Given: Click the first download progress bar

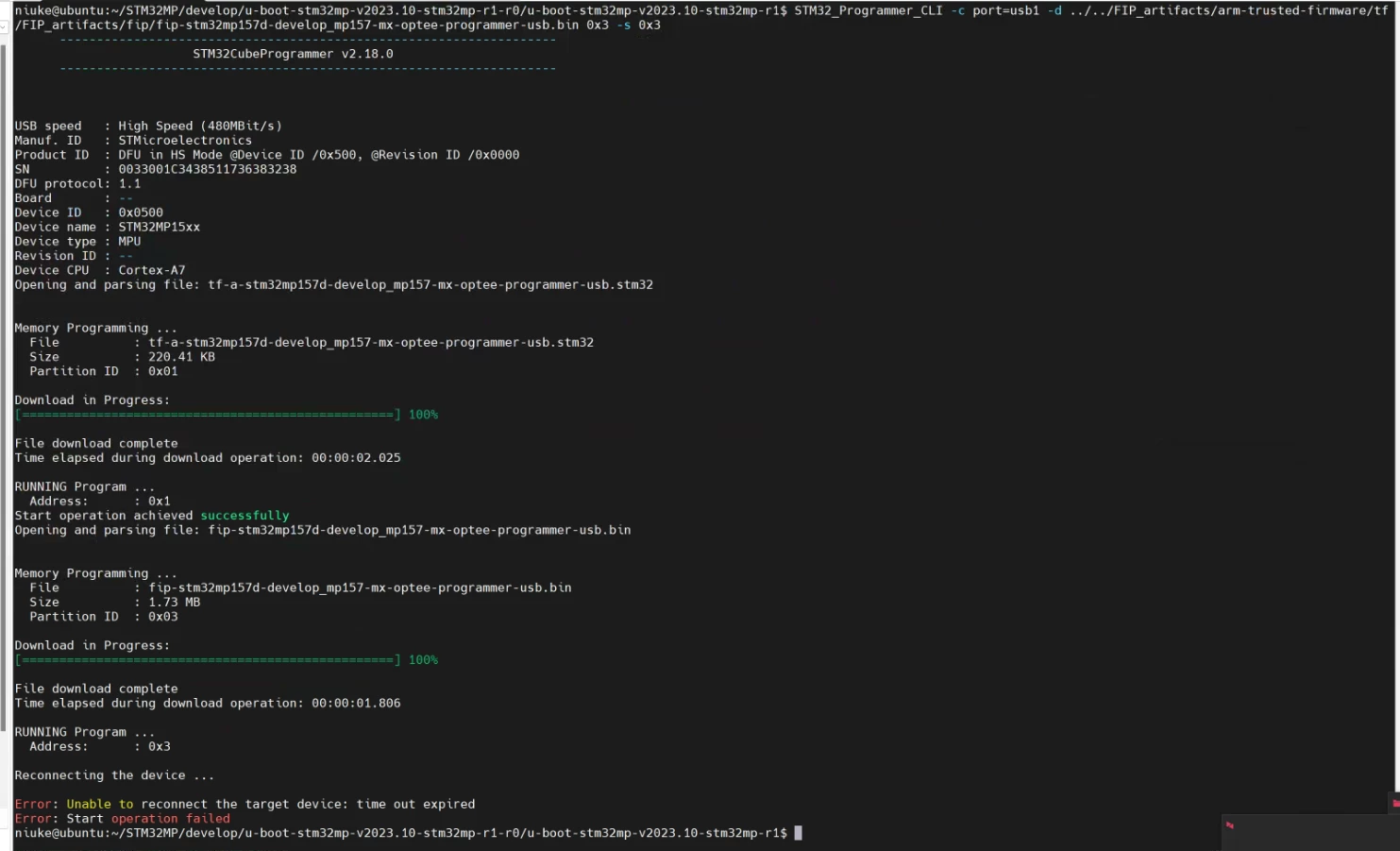Looking at the screenshot, I should click(x=208, y=415).
